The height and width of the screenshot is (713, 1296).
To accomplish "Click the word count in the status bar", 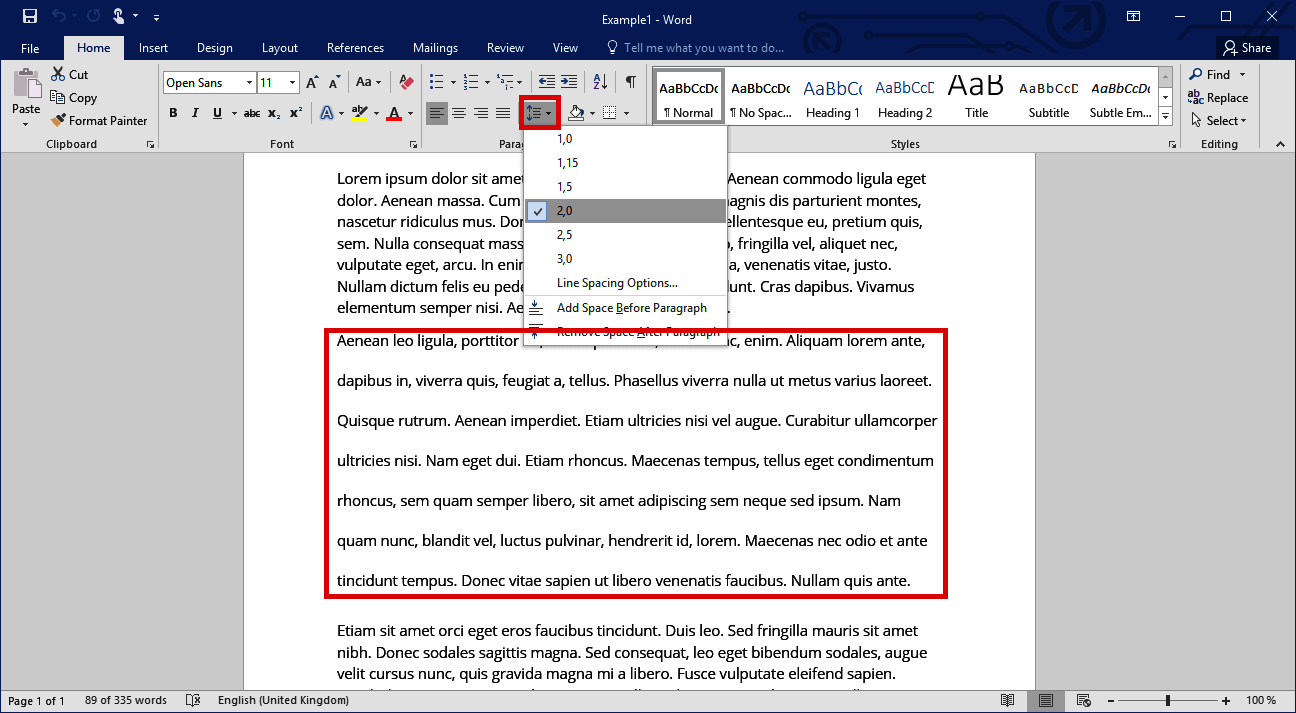I will point(125,700).
